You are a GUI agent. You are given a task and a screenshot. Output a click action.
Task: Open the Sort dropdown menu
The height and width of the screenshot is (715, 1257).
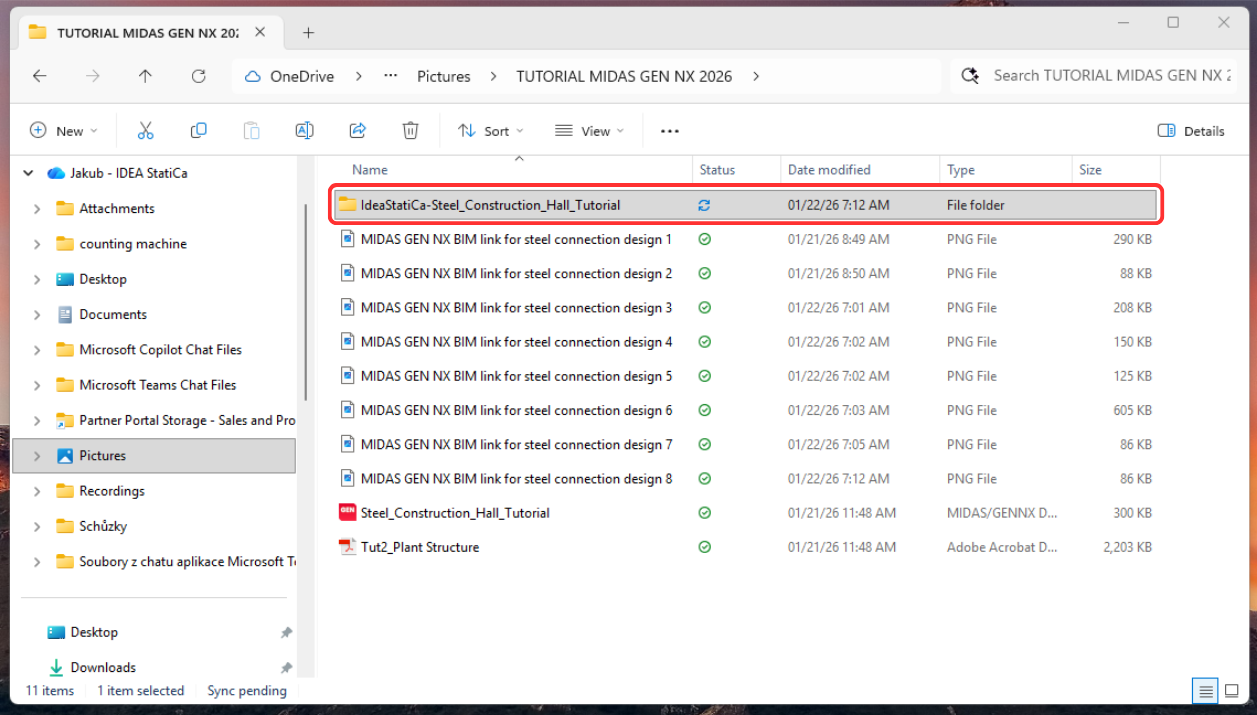(490, 131)
